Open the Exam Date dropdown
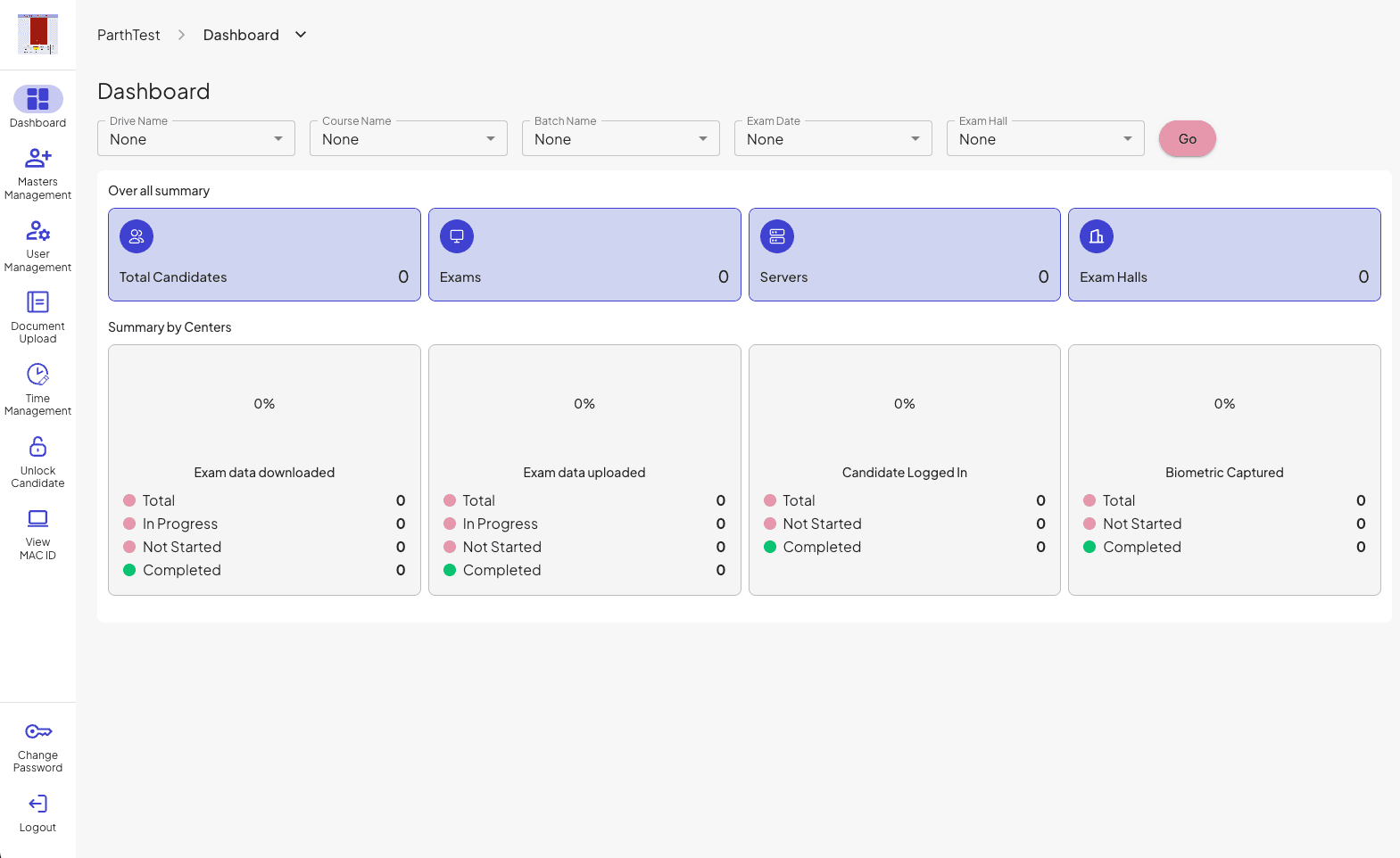1400x858 pixels. click(x=833, y=138)
